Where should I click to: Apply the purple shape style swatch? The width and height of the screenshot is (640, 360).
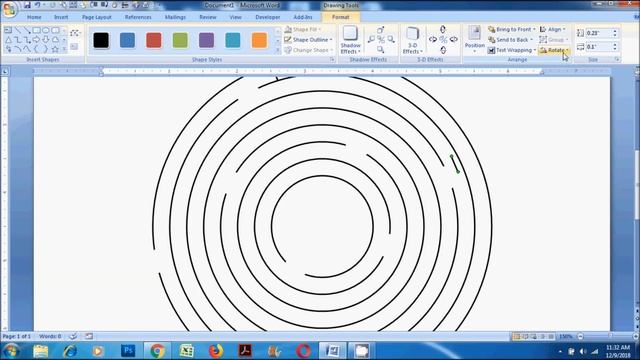(x=207, y=40)
